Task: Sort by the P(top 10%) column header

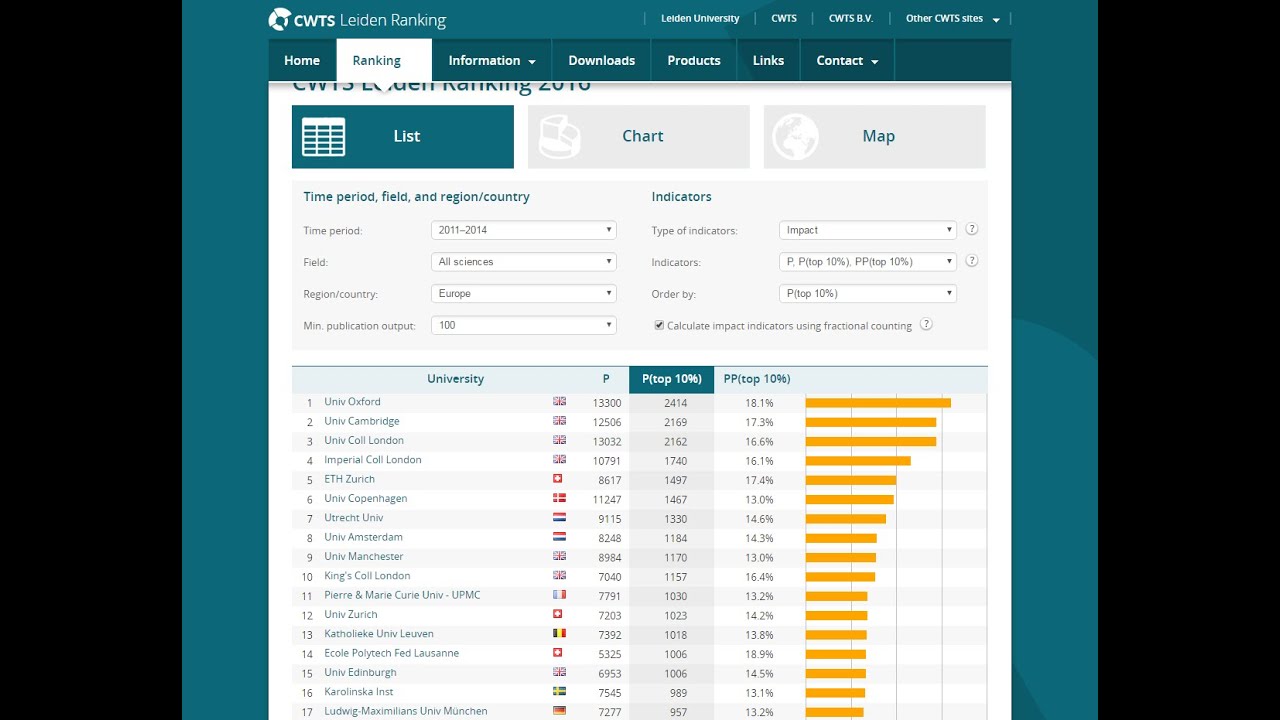Action: click(672, 379)
